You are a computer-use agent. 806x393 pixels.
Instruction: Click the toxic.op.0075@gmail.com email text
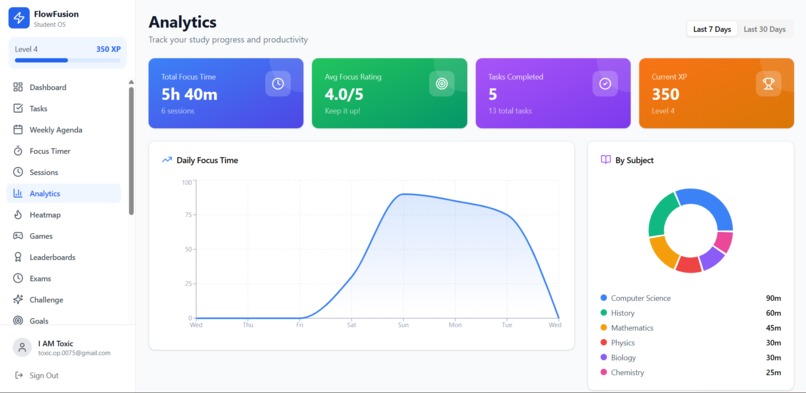[x=74, y=353]
